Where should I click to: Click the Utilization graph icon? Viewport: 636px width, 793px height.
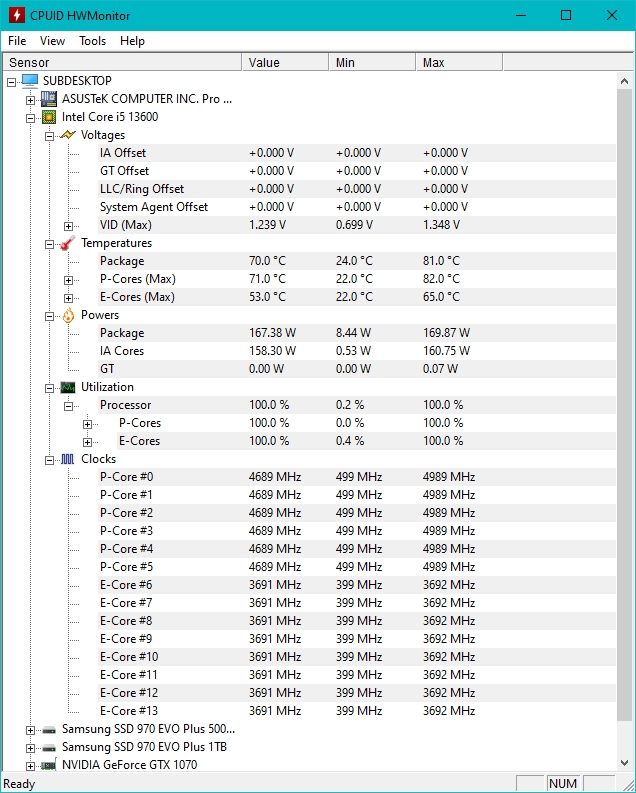pyautogui.click(x=68, y=387)
